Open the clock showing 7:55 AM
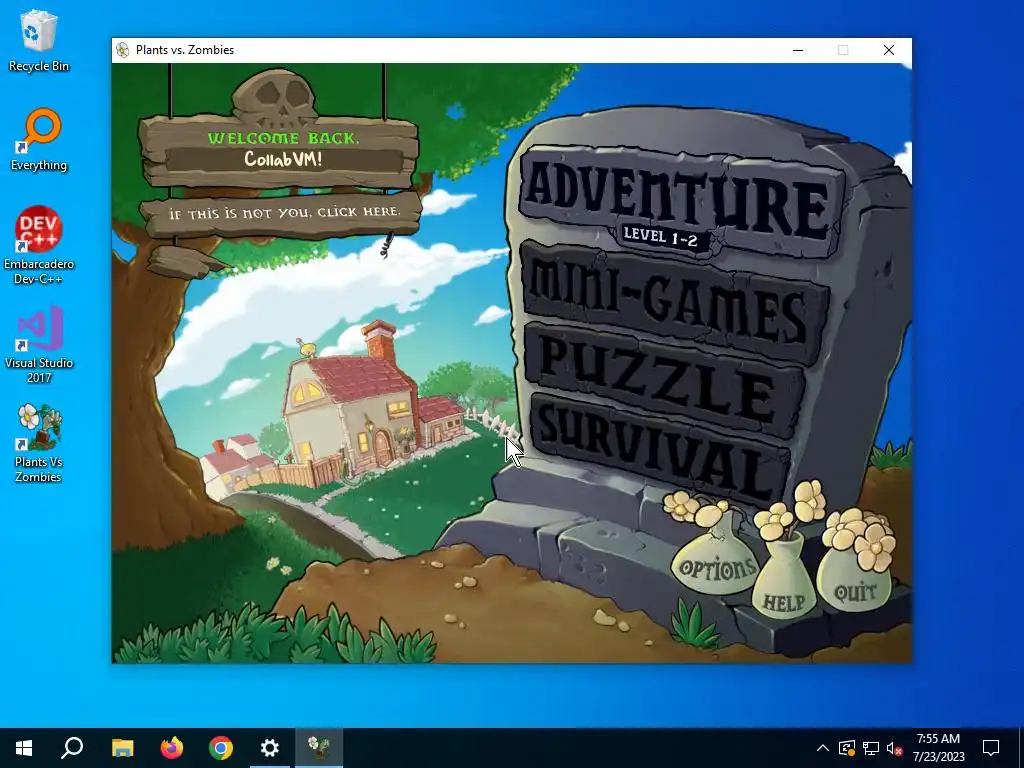 [x=938, y=748]
